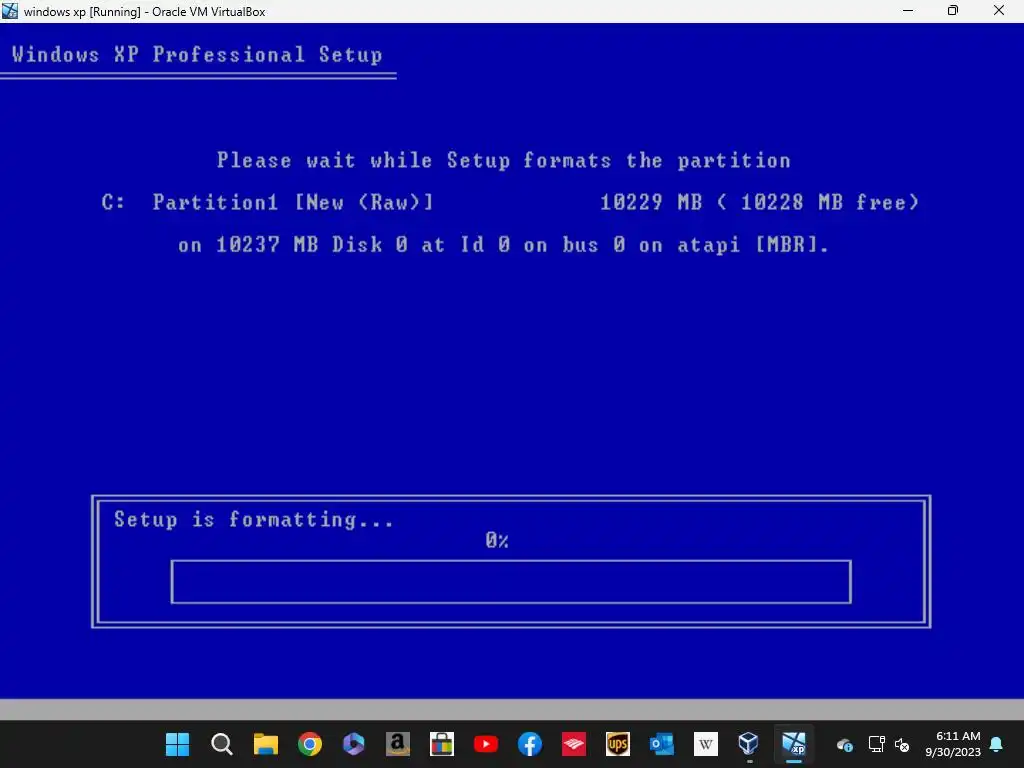Open Facebook from the taskbar
The width and height of the screenshot is (1024, 768).
tap(530, 744)
